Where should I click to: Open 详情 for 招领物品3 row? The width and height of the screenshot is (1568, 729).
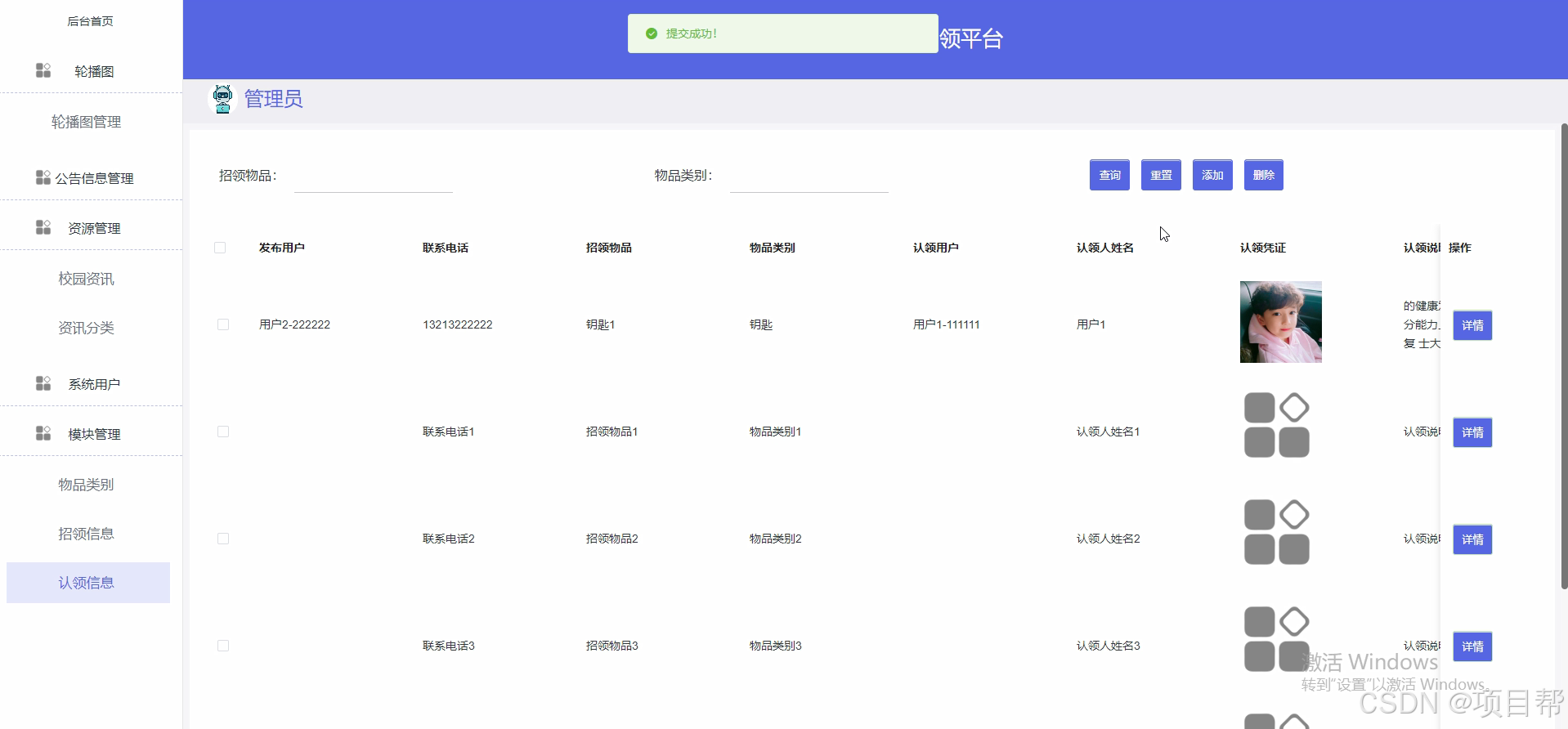coord(1472,646)
